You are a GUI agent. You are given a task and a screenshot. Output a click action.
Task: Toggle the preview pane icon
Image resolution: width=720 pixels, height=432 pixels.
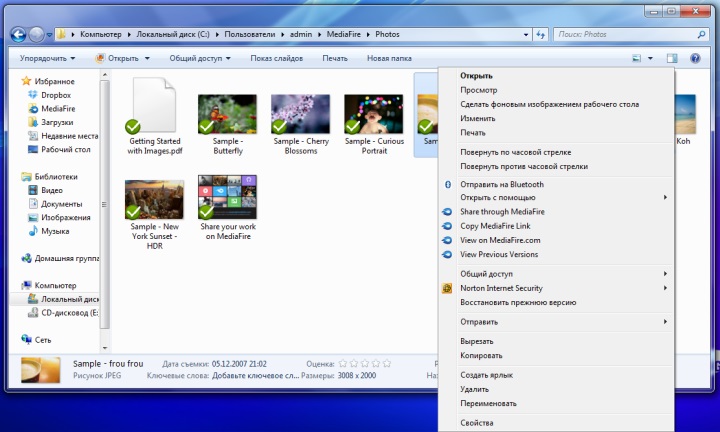coord(672,58)
